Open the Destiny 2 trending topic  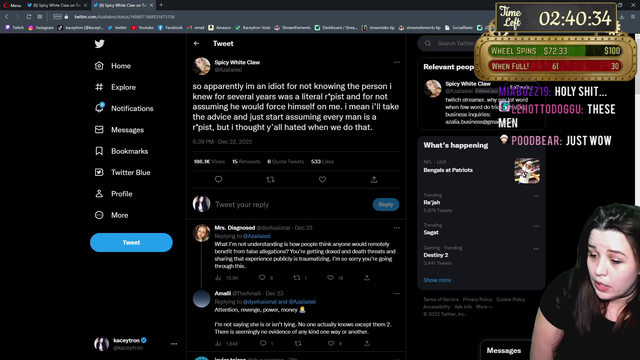(436, 255)
